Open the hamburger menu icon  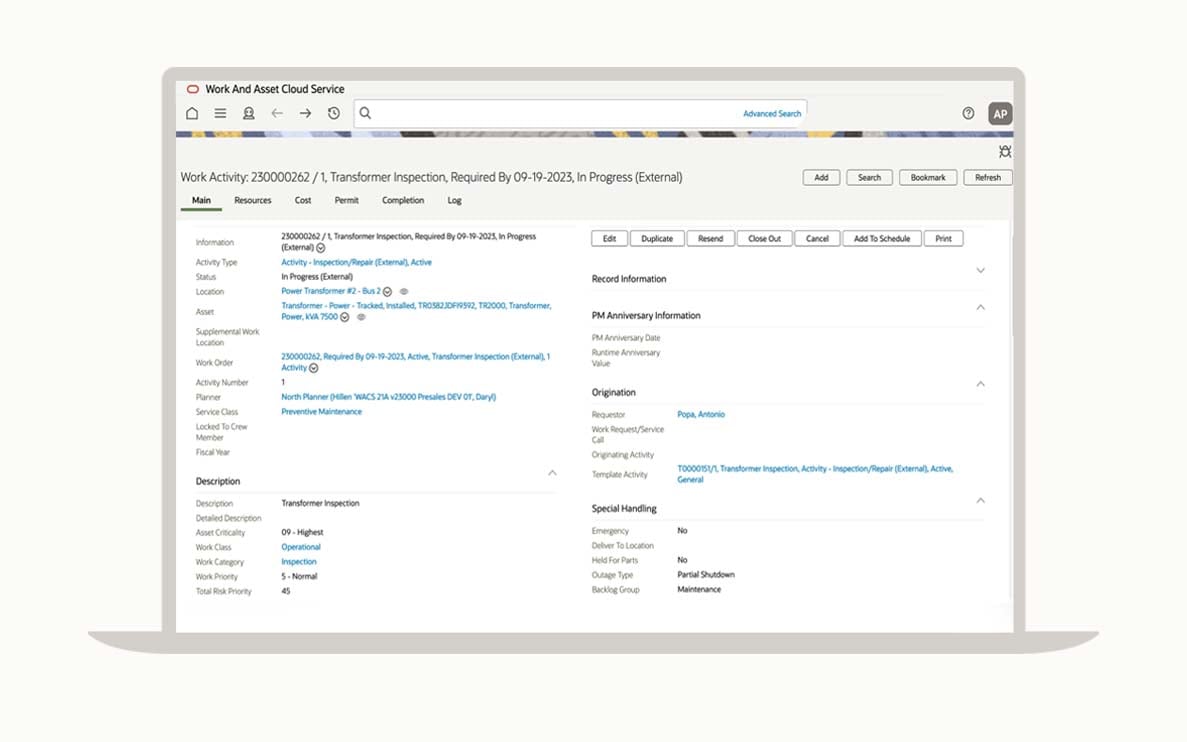[220, 114]
